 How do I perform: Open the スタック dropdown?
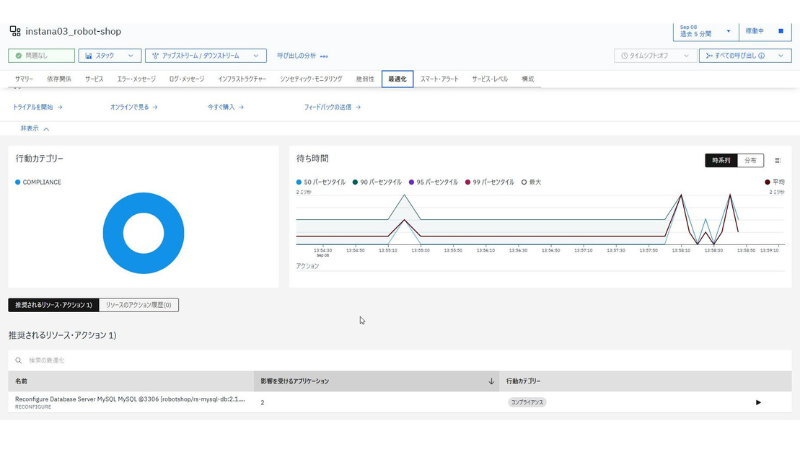click(110, 56)
